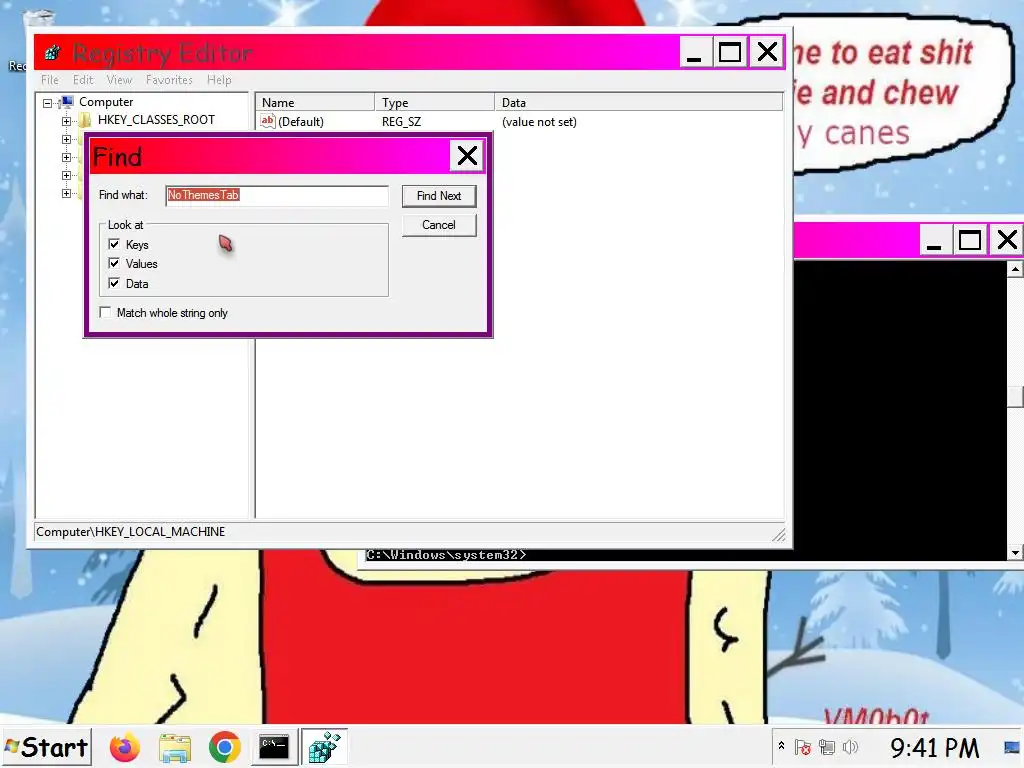The width and height of the screenshot is (1024, 768).
Task: Minimize the Command Prompt window
Action: [935, 240]
